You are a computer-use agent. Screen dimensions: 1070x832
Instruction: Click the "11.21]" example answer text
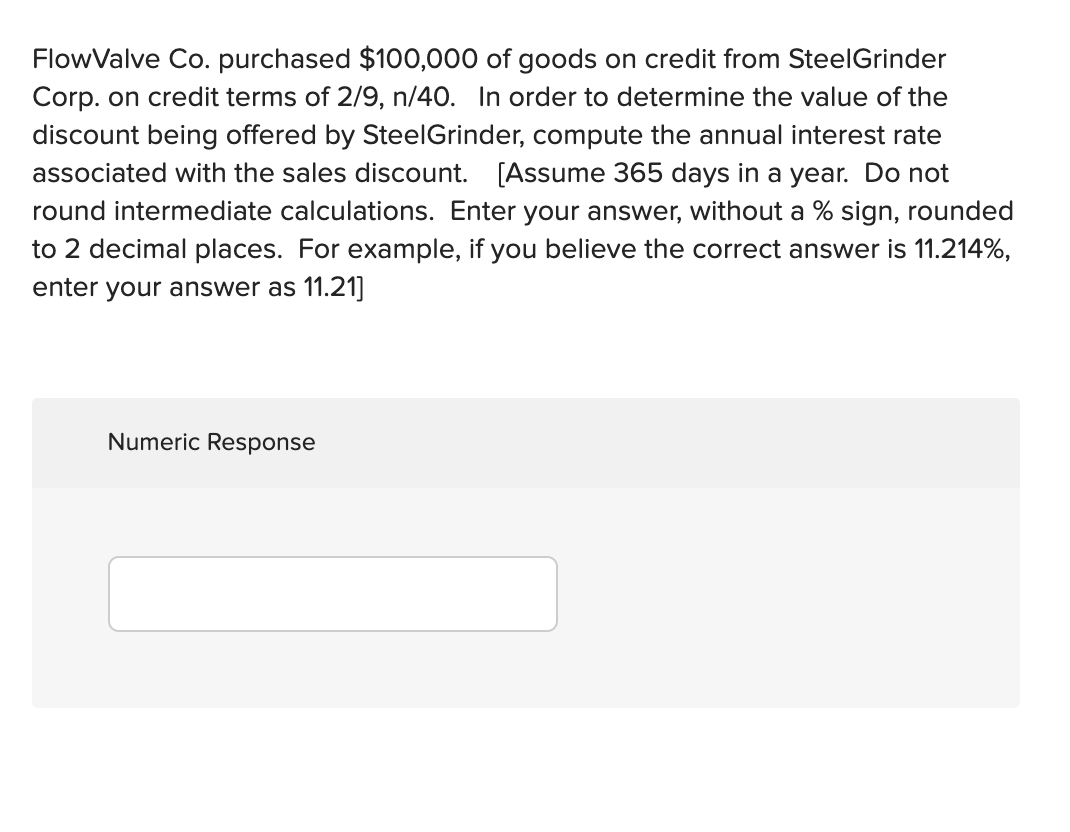(333, 287)
